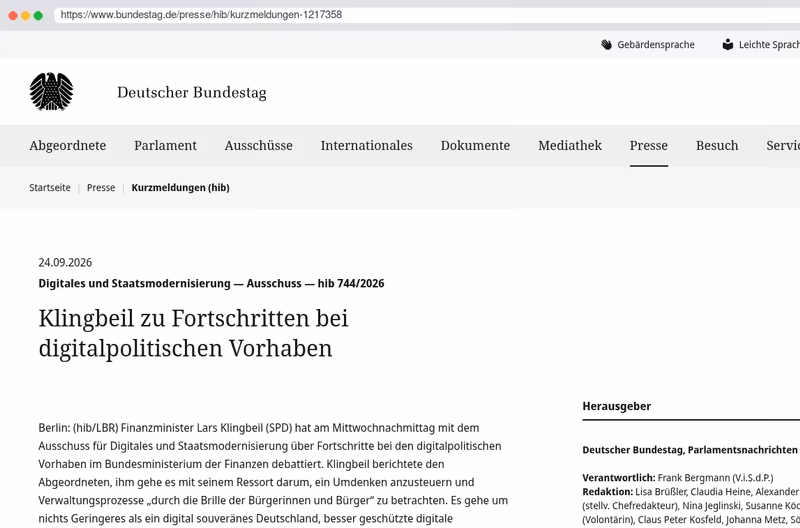Viewport: 800px width, 528px height.
Task: Click the browser address bar URL
Action: [x=201, y=15]
